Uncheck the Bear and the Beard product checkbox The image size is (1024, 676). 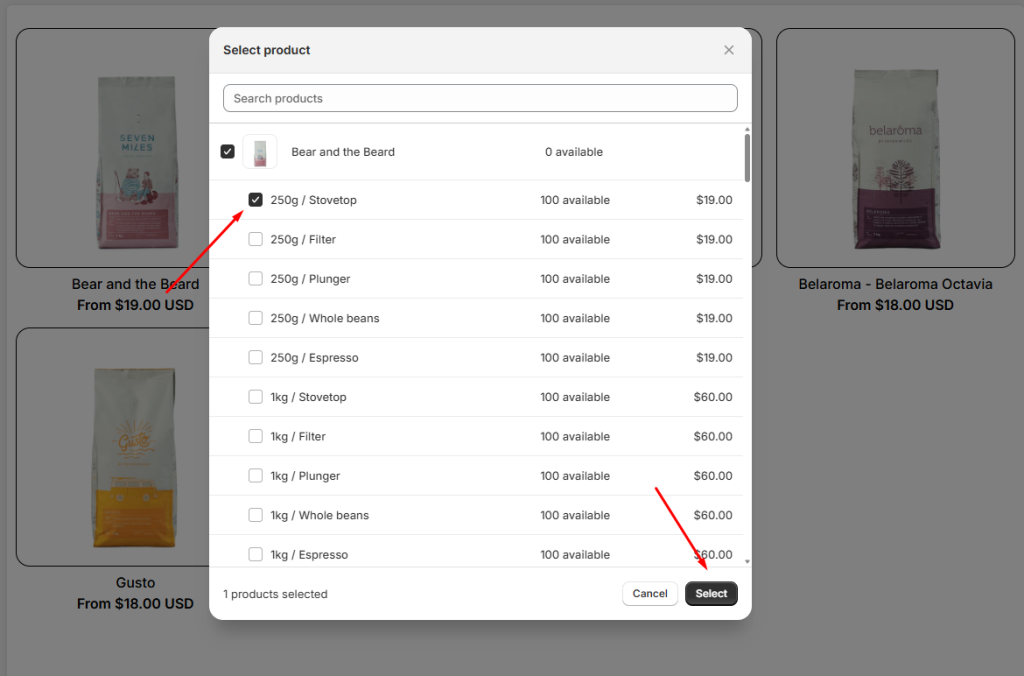tap(228, 152)
